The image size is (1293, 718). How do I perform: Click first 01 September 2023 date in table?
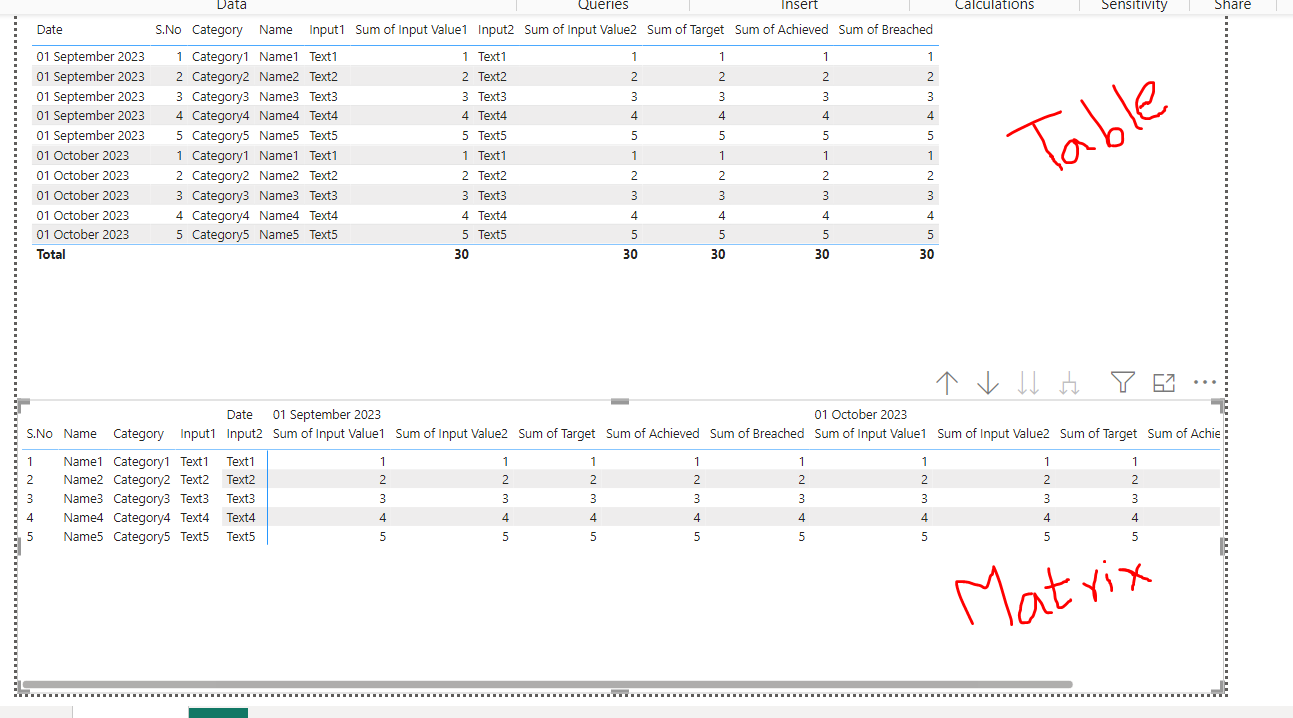91,57
